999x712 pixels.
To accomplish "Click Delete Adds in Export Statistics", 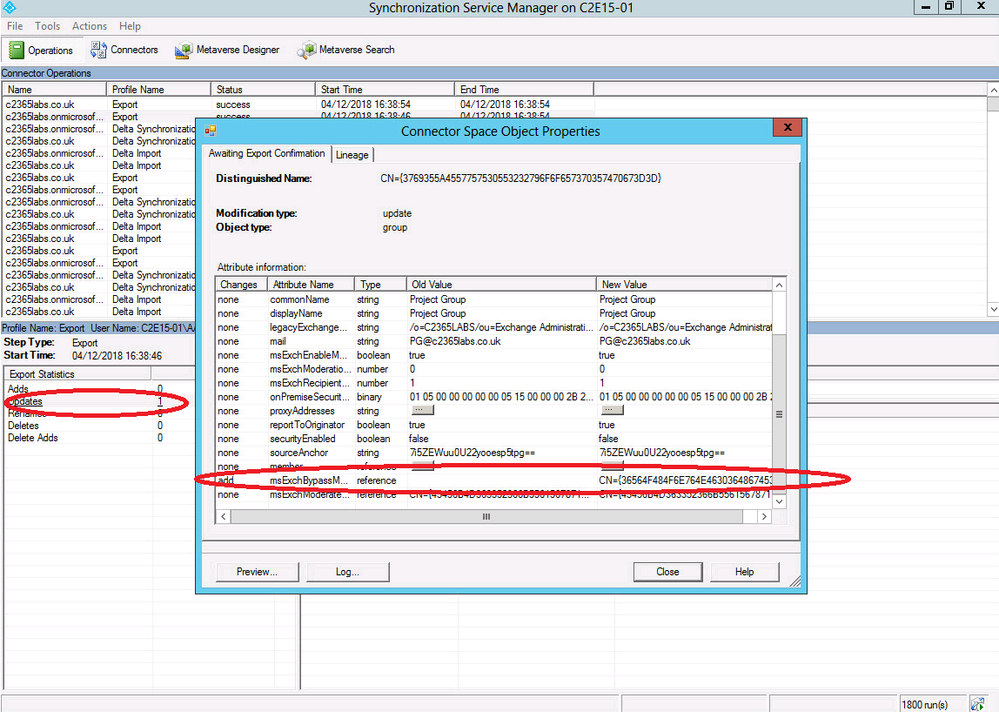I will coord(32,438).
